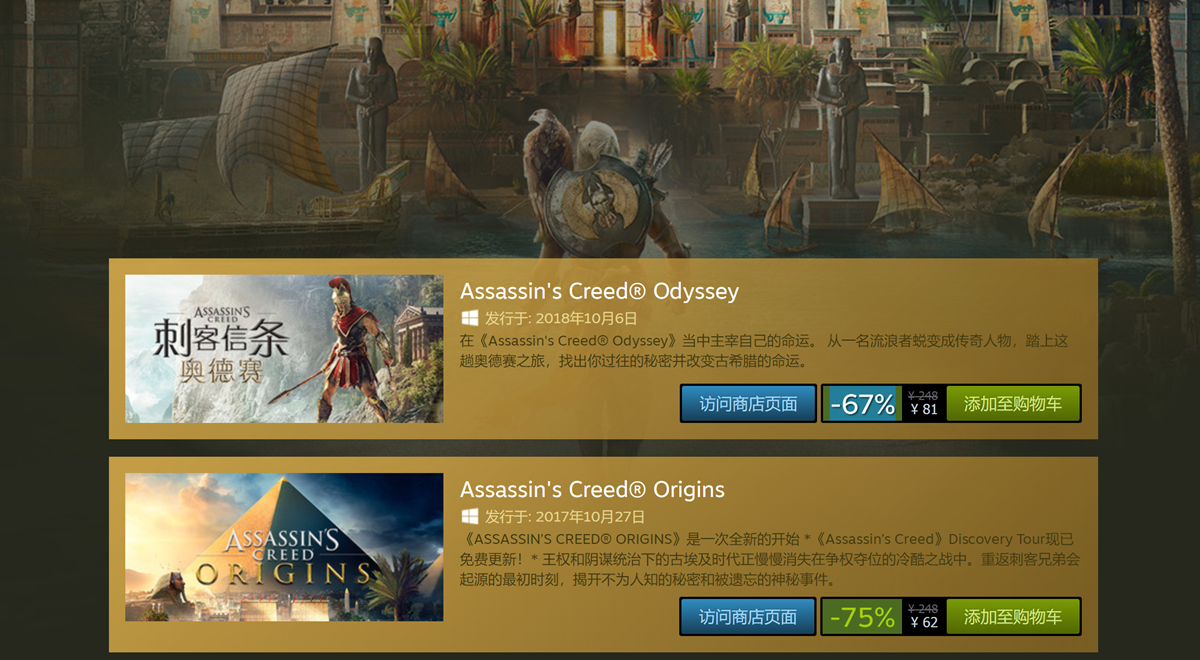Add Origins to cart with 添加至购物车
The width and height of the screenshot is (1200, 660).
[1013, 617]
